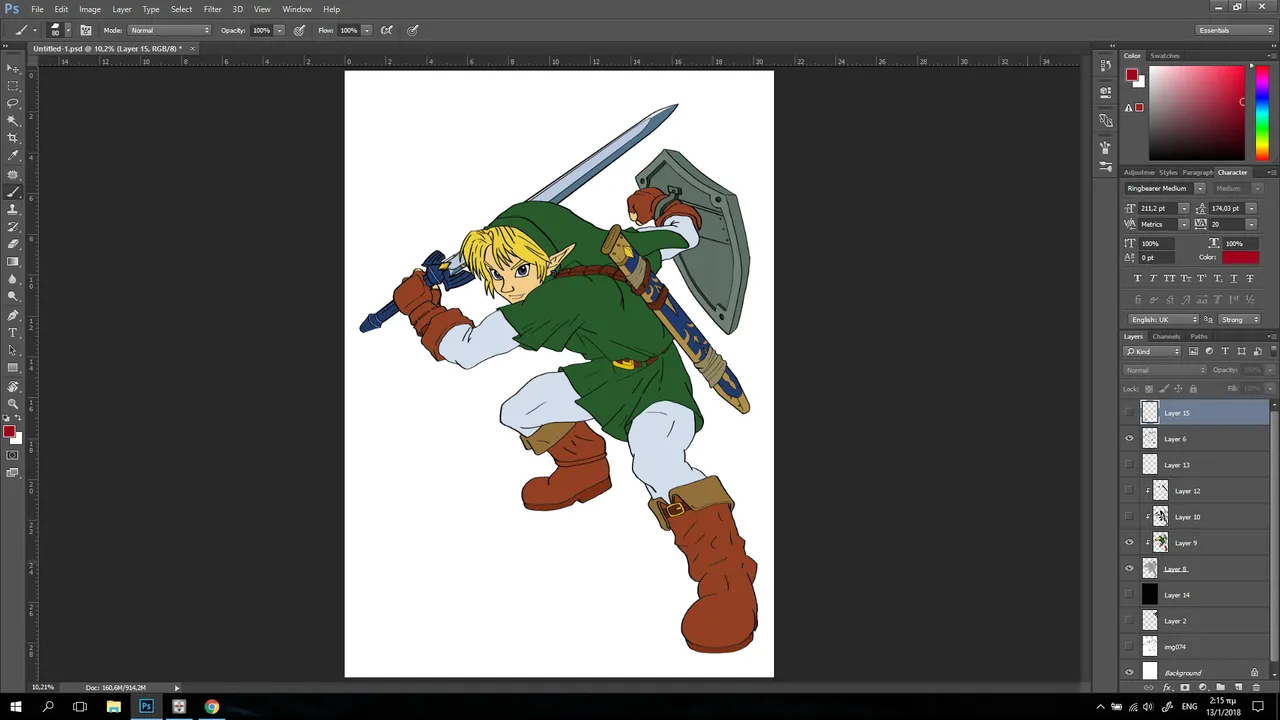The height and width of the screenshot is (720, 1280).
Task: Select the Move tool
Action: (13, 68)
